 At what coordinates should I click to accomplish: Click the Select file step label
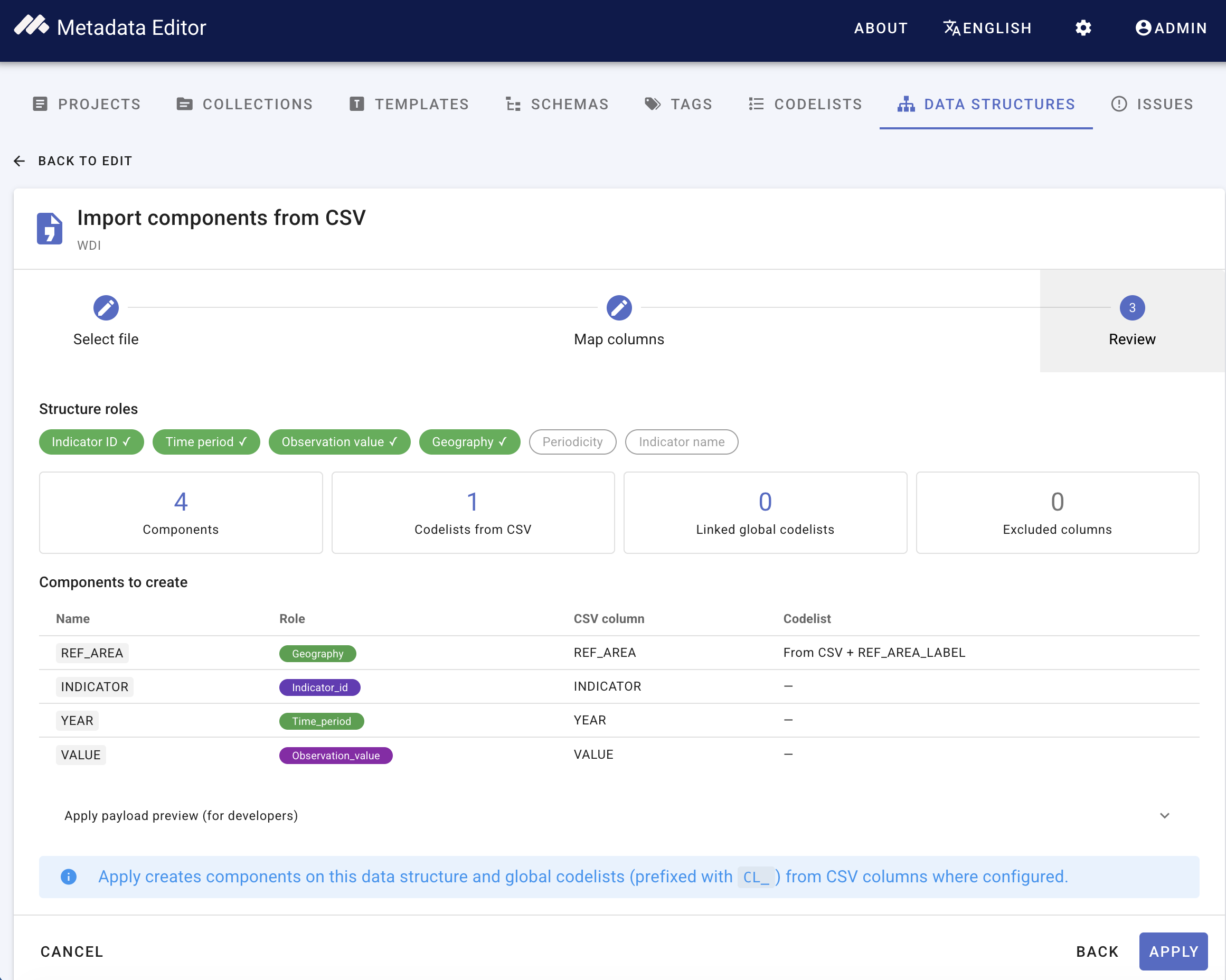coord(106,339)
